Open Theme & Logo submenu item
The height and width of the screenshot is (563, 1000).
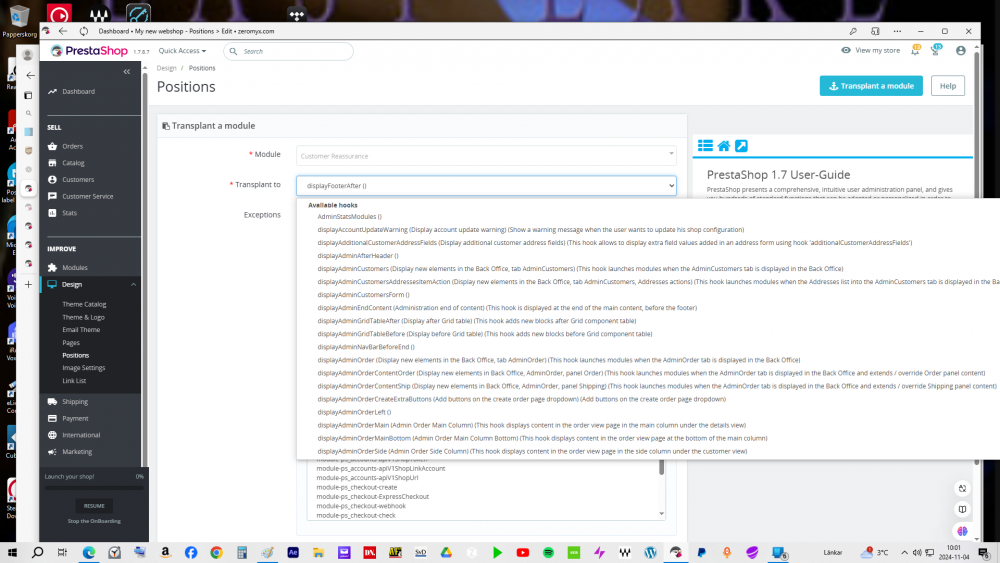click(84, 317)
